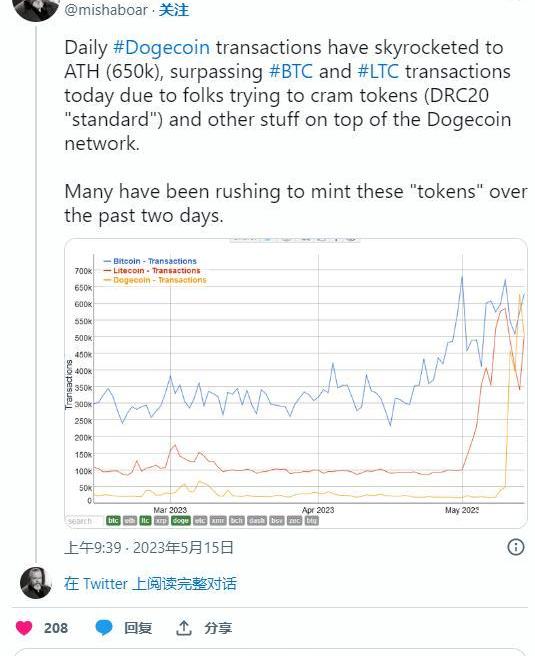Screen dimensions: 535x656
Task: Toggle the btc coin filter on chart
Action: (113, 520)
